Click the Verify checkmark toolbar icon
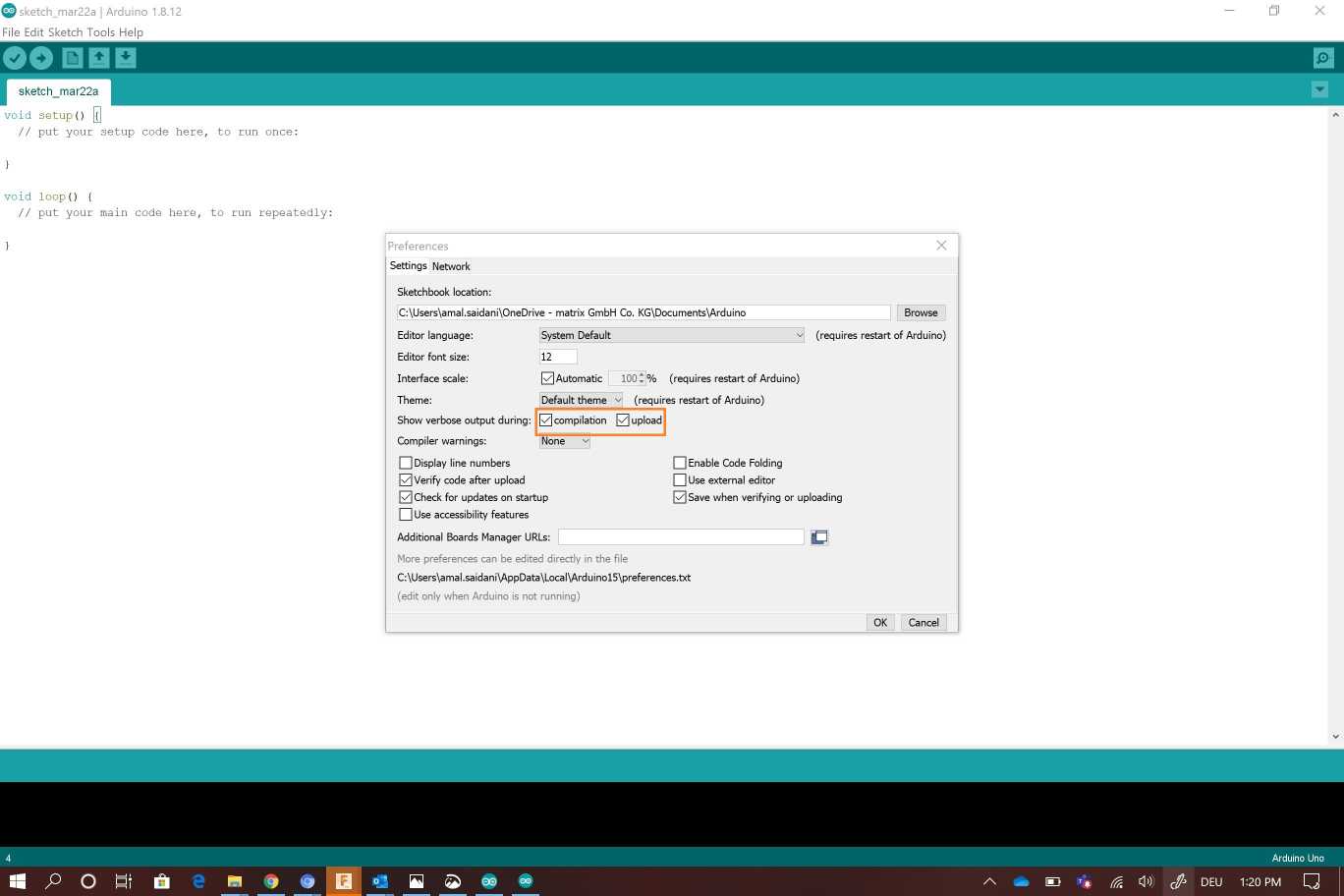1344x896 pixels. [15, 58]
